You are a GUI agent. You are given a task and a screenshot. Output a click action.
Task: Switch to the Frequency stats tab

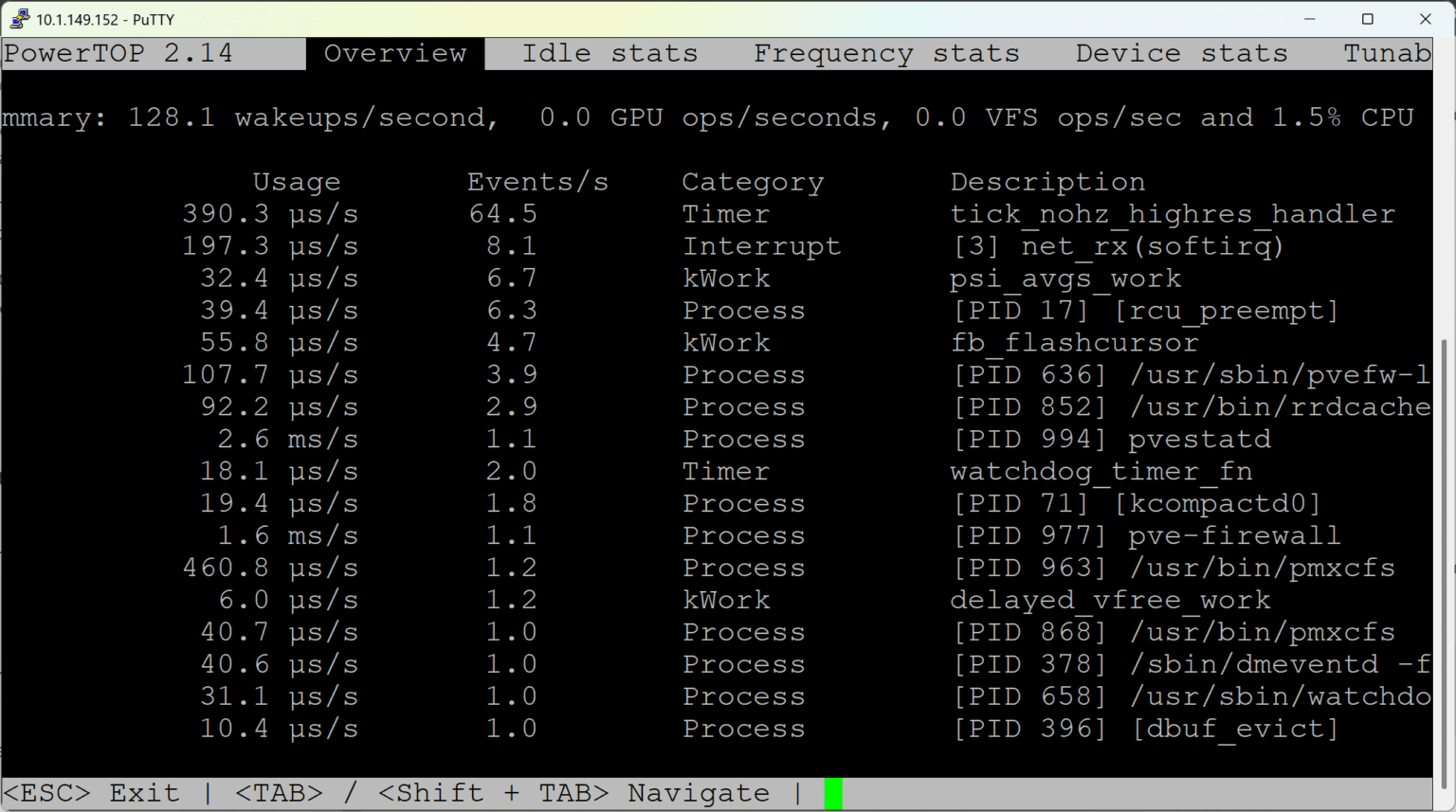(885, 53)
